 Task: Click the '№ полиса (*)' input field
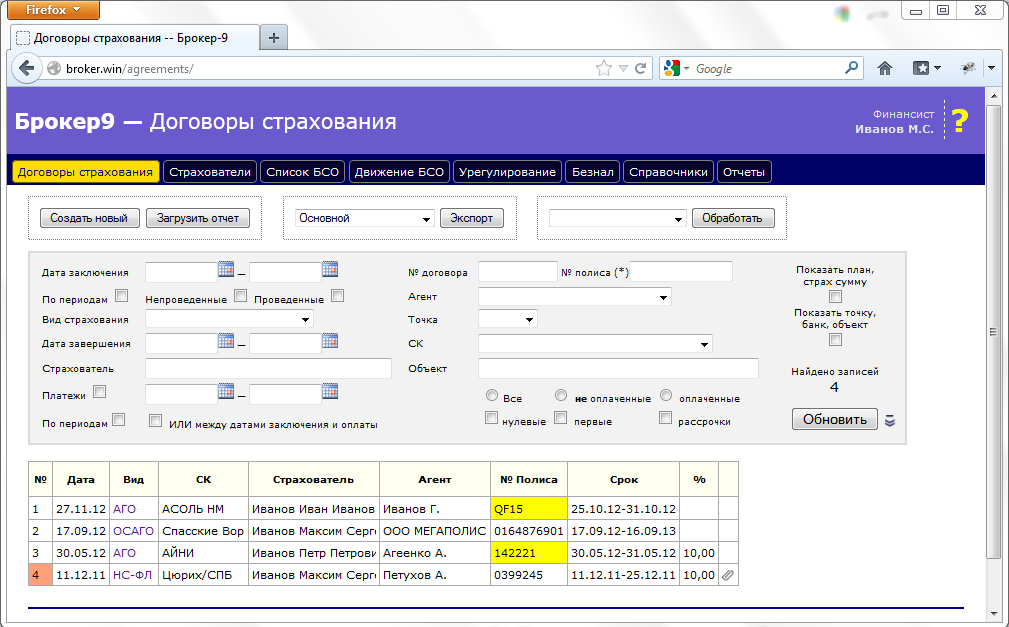point(681,272)
